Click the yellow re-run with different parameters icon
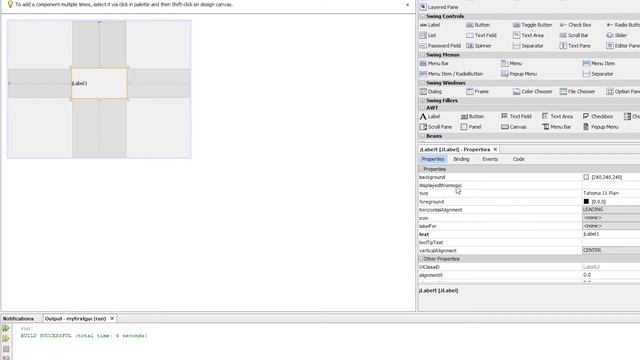Viewport: 640px width, 360px height. (6, 338)
